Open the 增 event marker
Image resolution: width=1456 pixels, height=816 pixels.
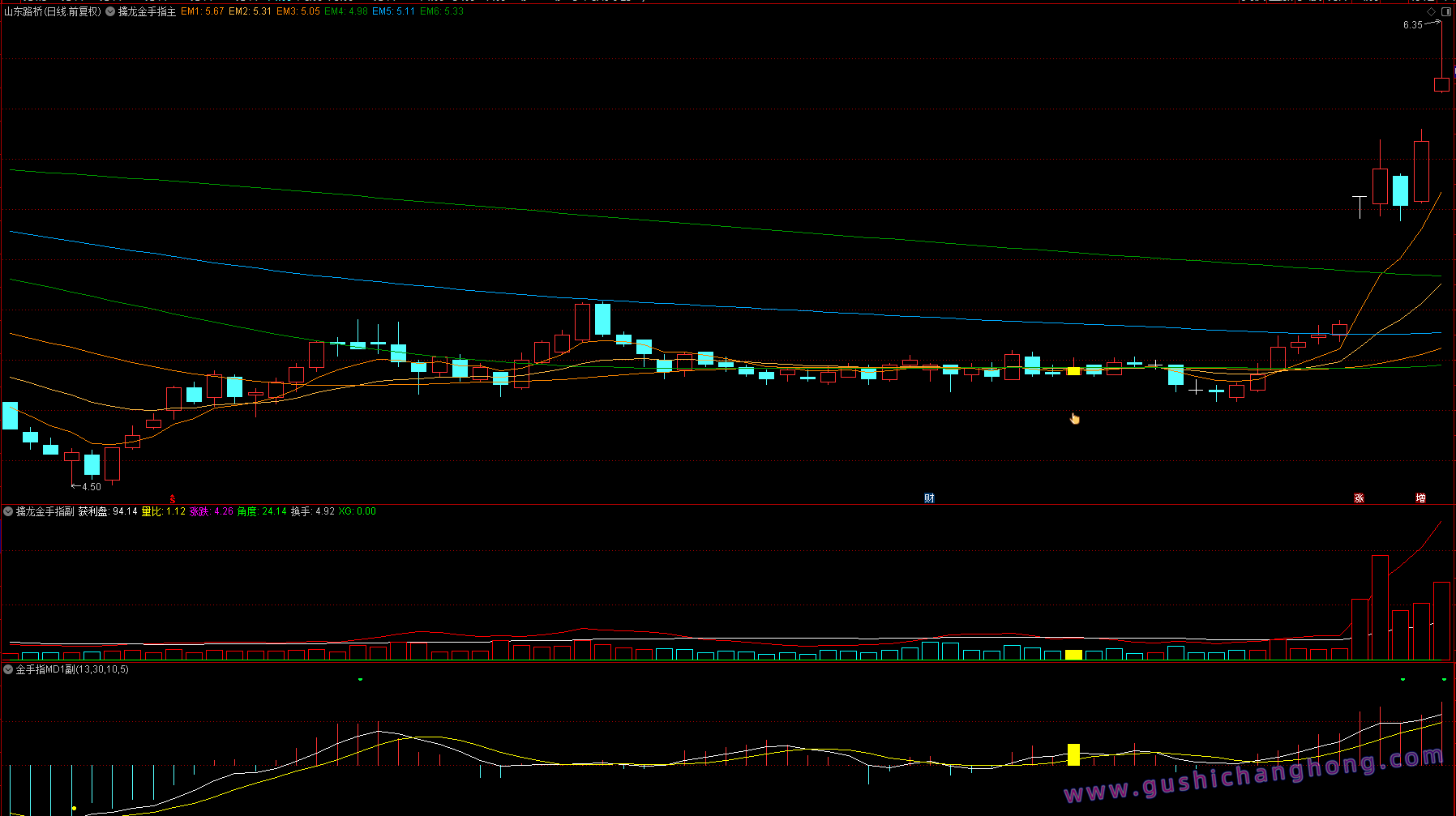(x=1420, y=498)
